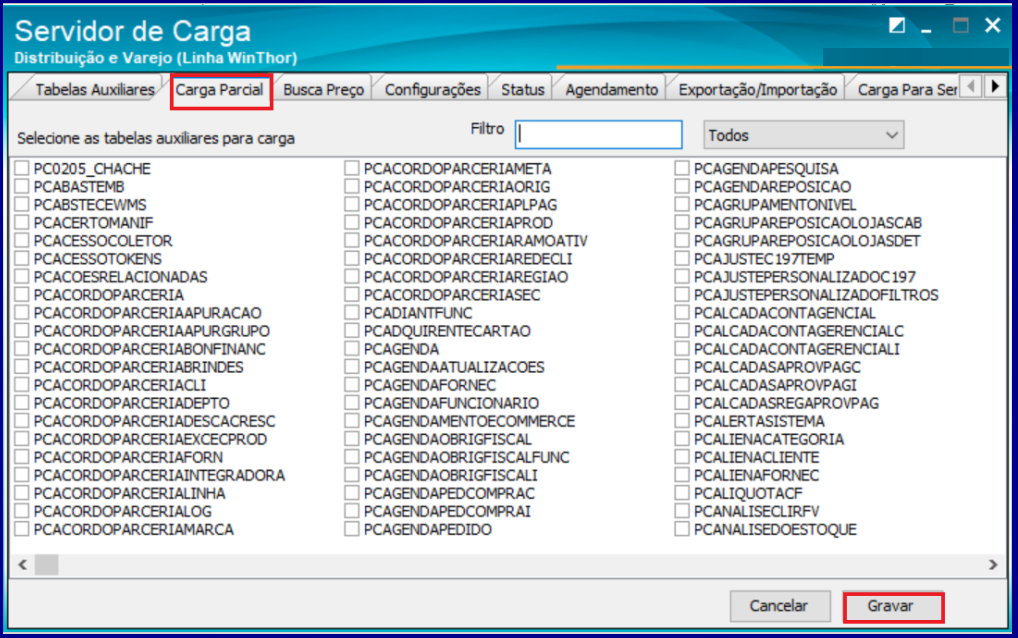Click the PCACORDOPARCERIADESCACRESC label

tap(155, 421)
